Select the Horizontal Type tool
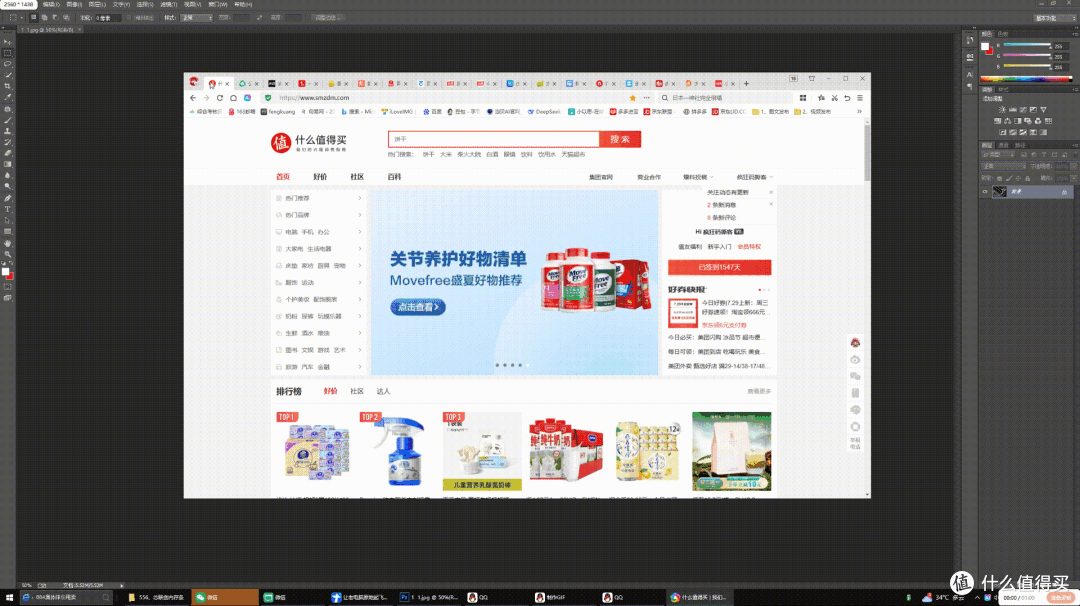The height and width of the screenshot is (606, 1080). tap(8, 209)
